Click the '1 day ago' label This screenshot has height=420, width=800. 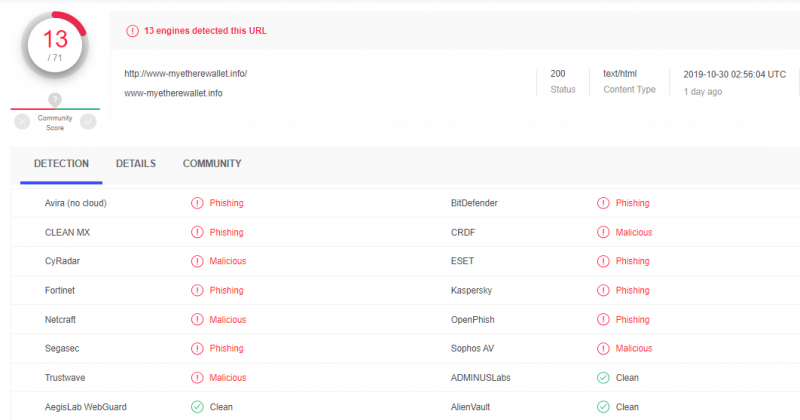pos(703,92)
